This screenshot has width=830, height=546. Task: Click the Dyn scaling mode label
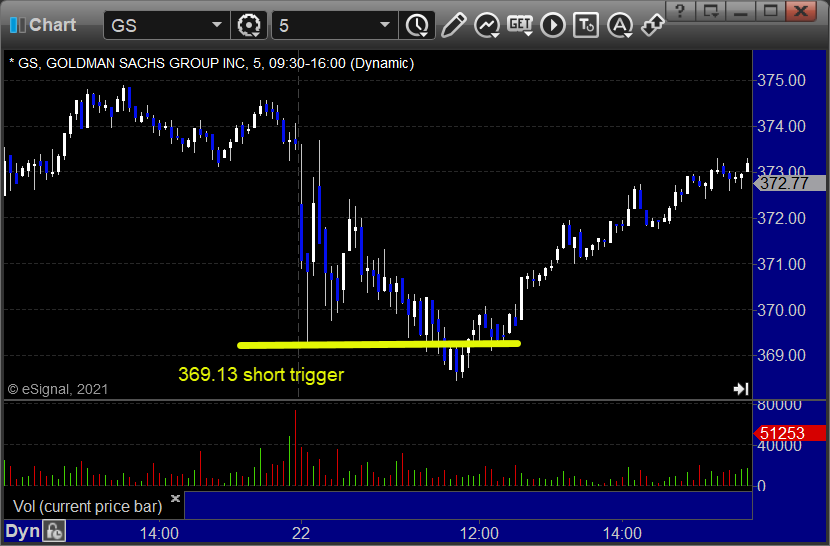tap(23, 531)
